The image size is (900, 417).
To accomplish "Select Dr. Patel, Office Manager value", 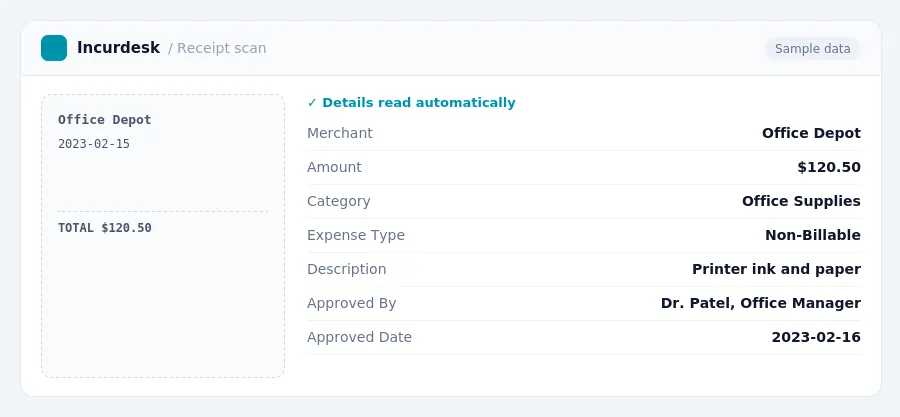I will pos(761,303).
